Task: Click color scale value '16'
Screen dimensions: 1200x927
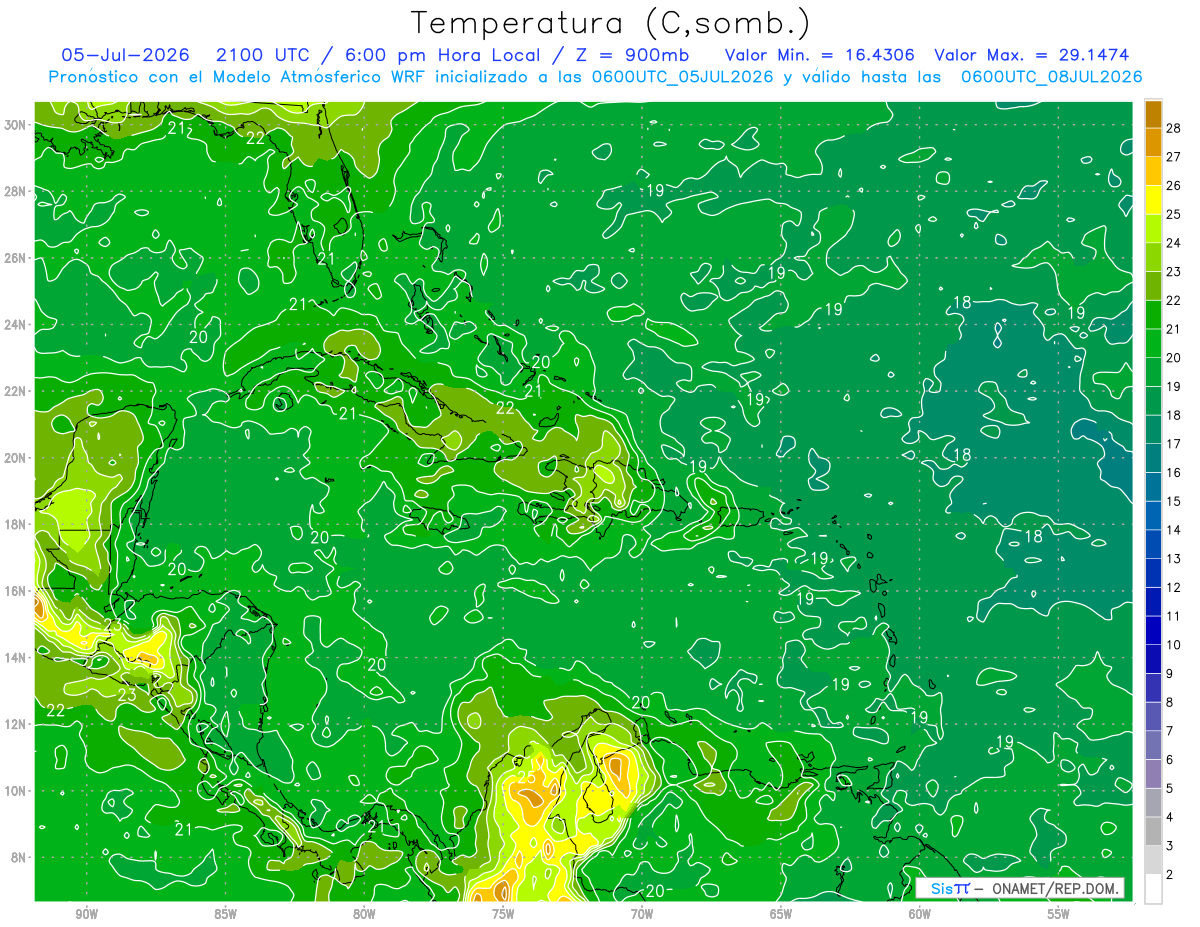Action: coord(1174,472)
